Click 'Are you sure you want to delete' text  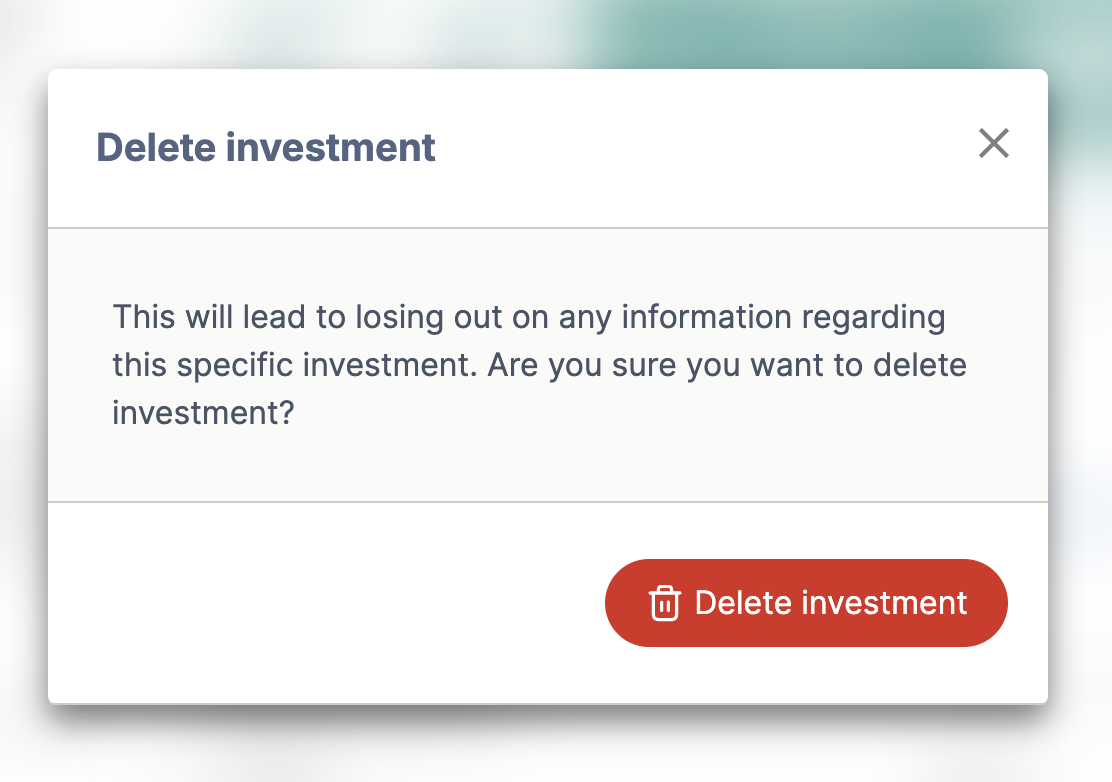[x=727, y=365]
